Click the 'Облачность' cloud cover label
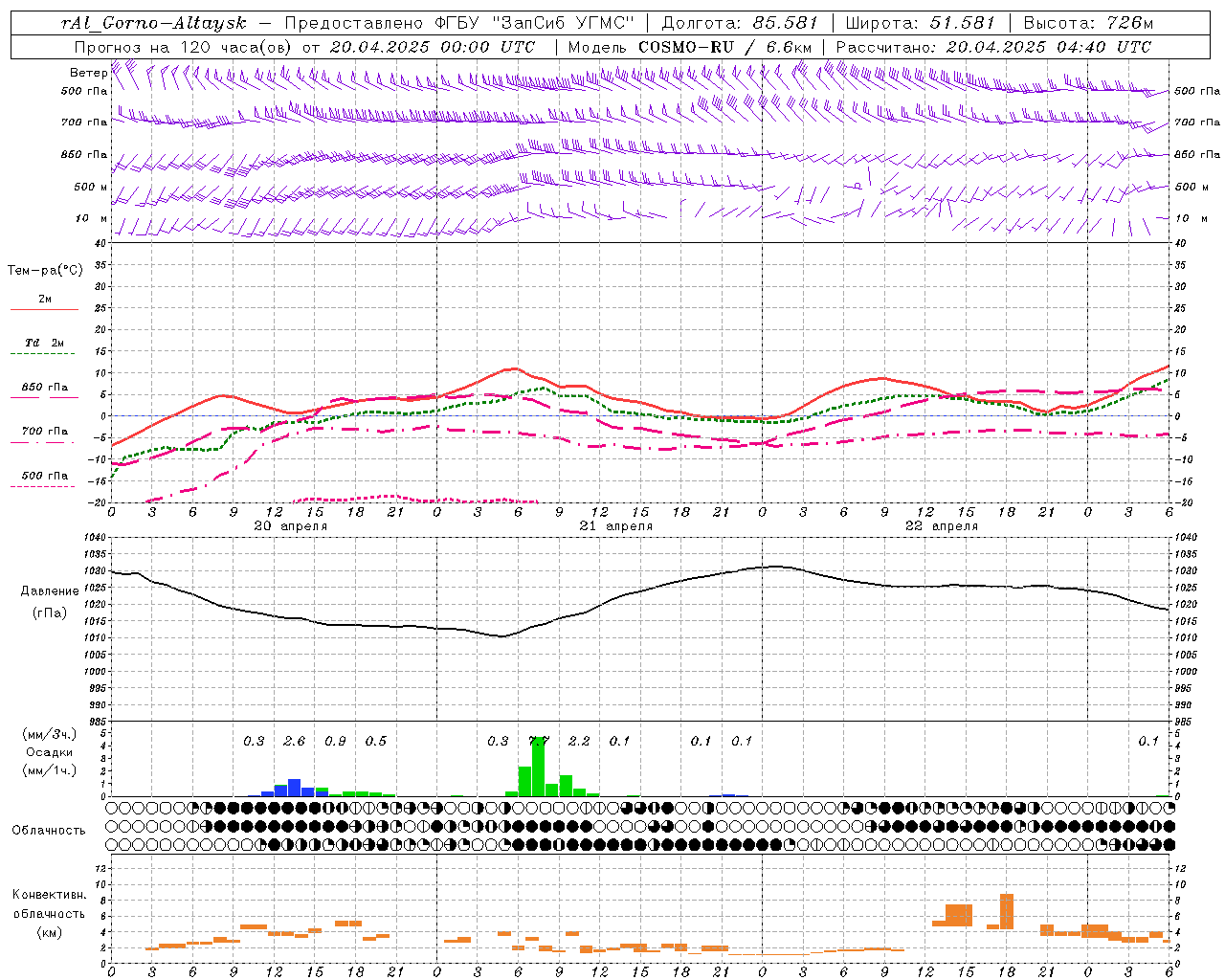 (x=49, y=831)
